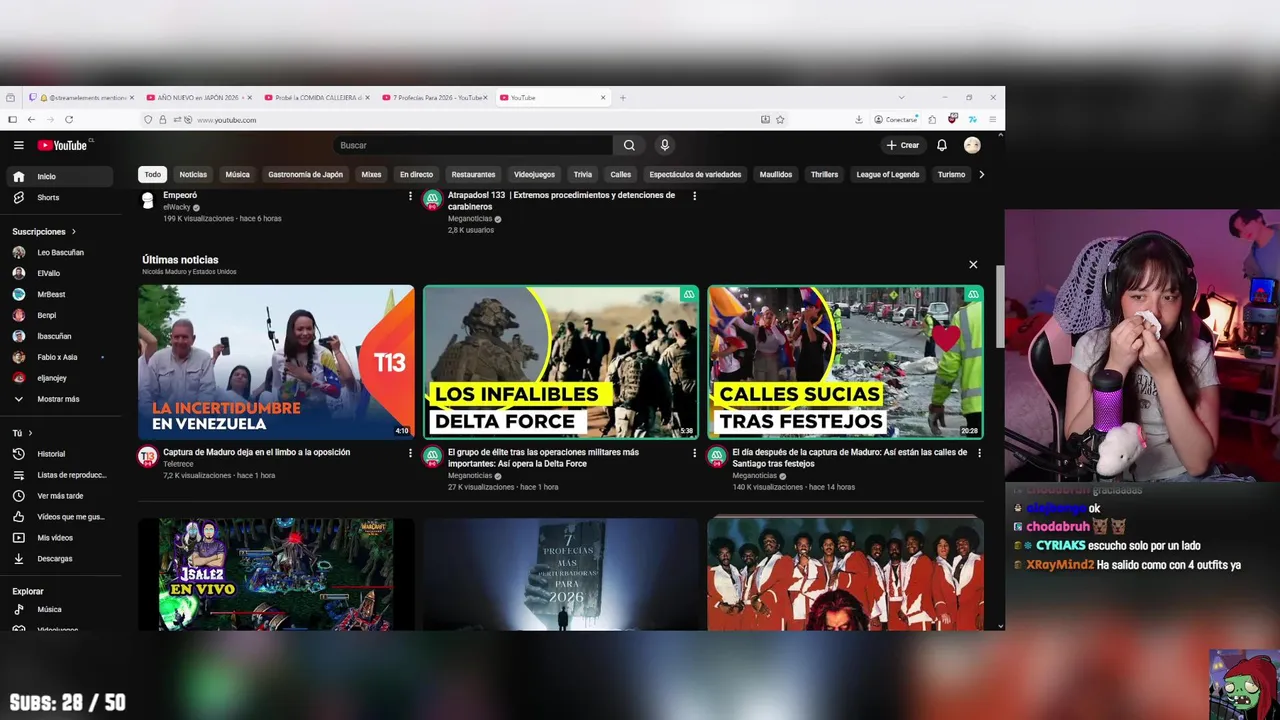Select the Todo filter chip
The height and width of the screenshot is (720, 1280).
(152, 174)
